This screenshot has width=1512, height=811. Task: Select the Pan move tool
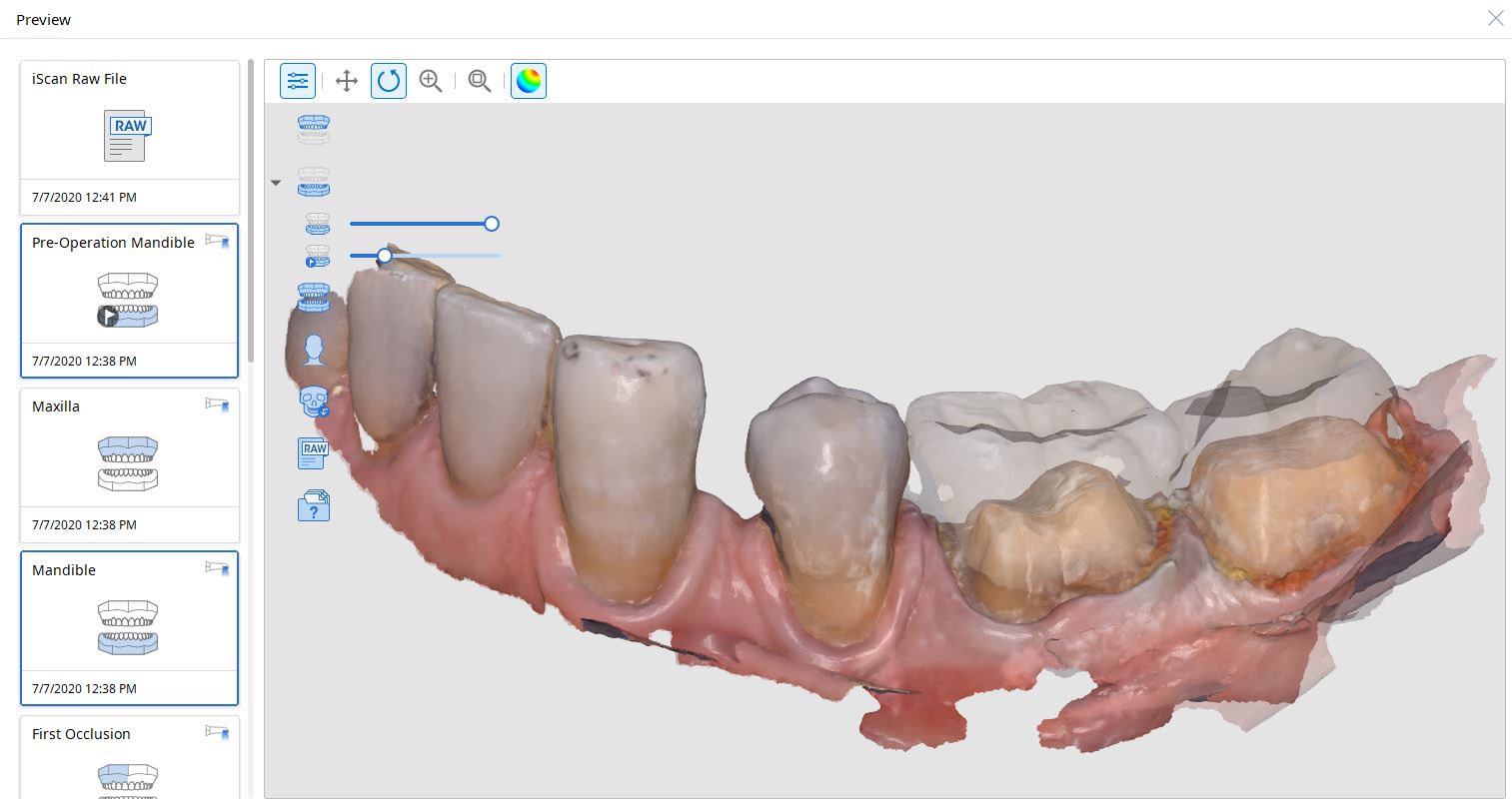coord(347,81)
